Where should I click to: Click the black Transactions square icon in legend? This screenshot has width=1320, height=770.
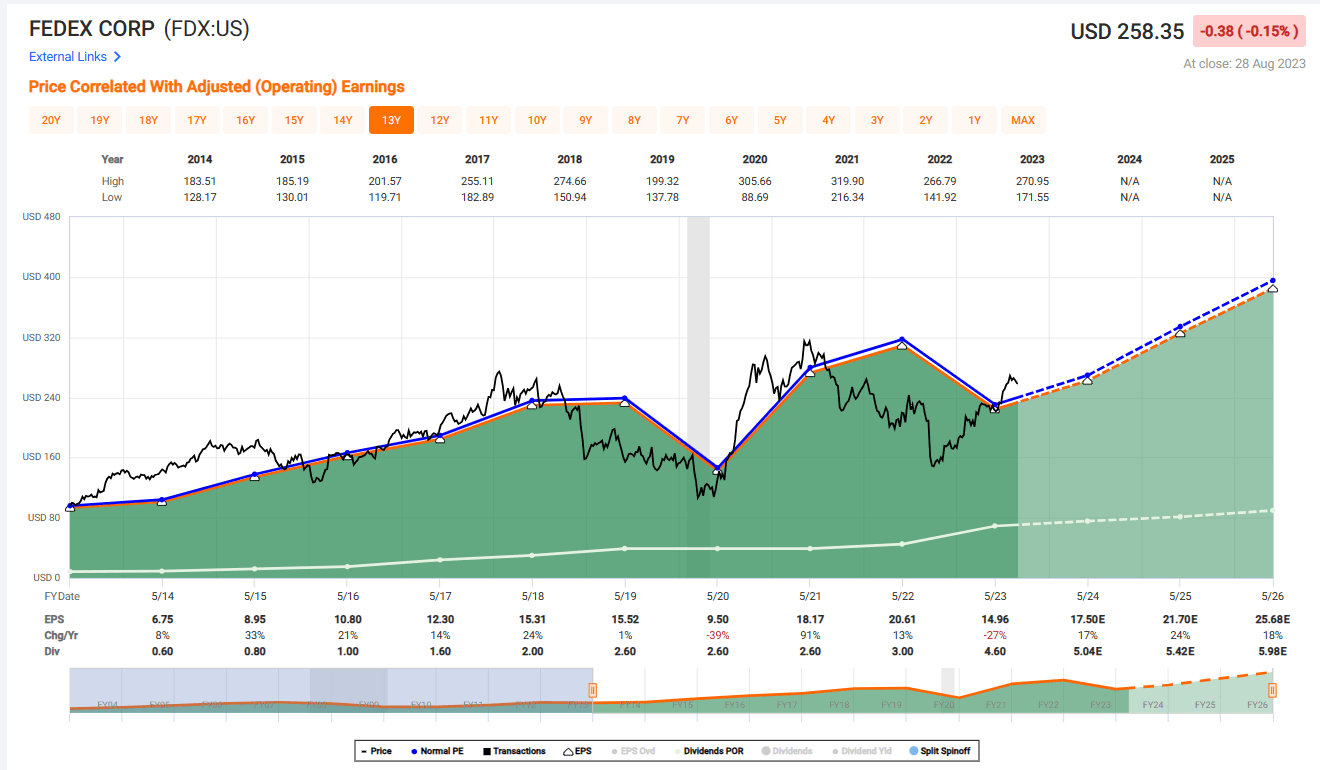(487, 750)
